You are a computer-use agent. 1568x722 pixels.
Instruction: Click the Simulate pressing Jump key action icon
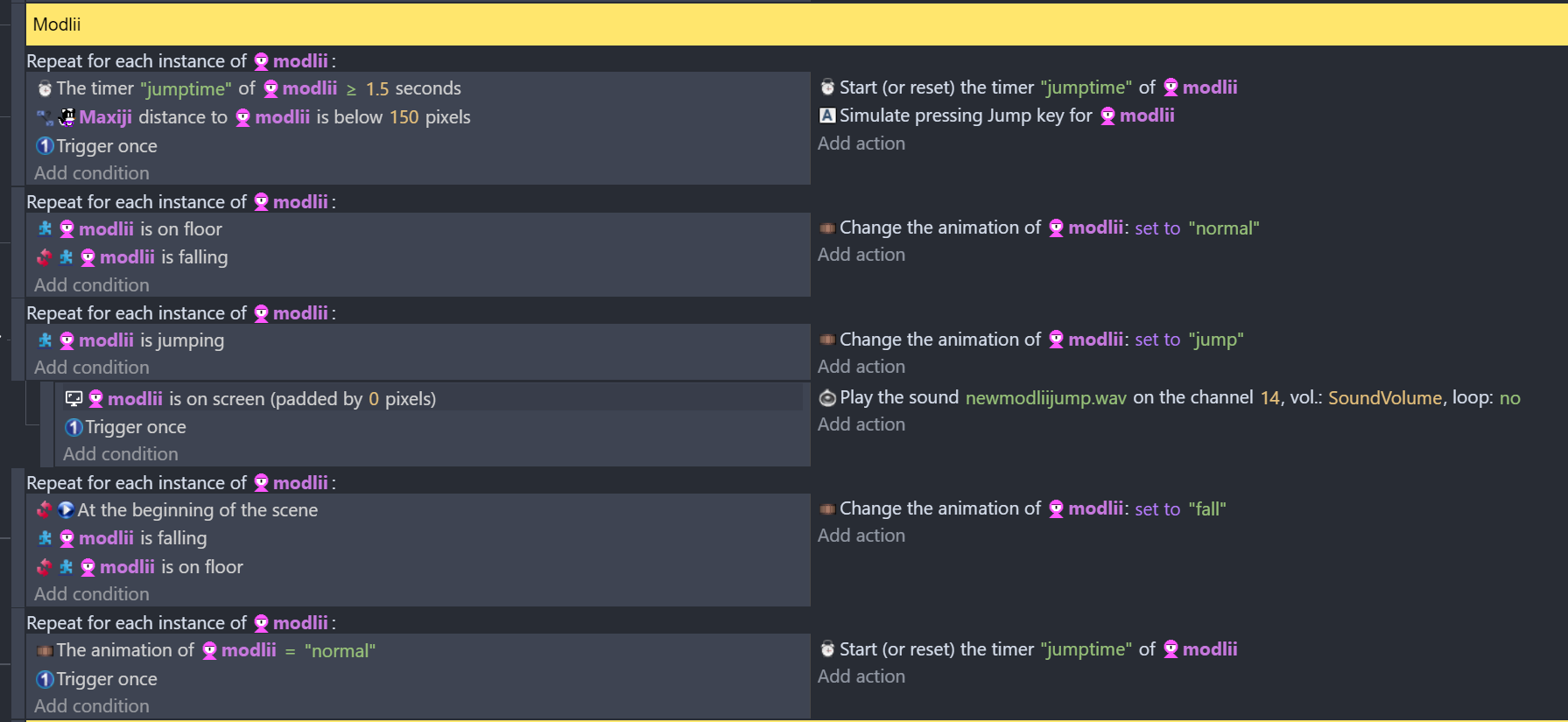point(827,116)
